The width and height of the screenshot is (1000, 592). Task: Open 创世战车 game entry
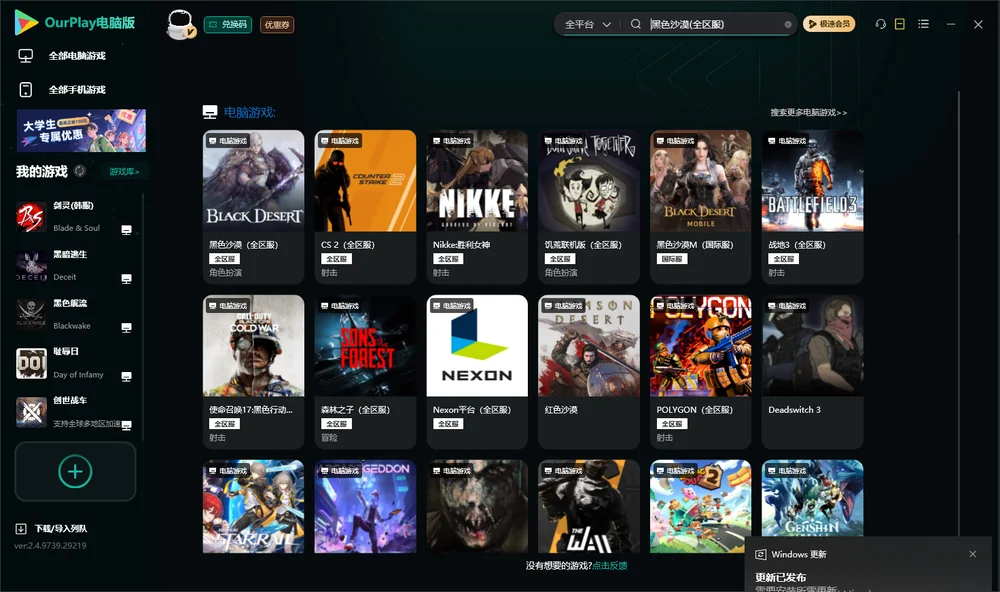[x=75, y=412]
